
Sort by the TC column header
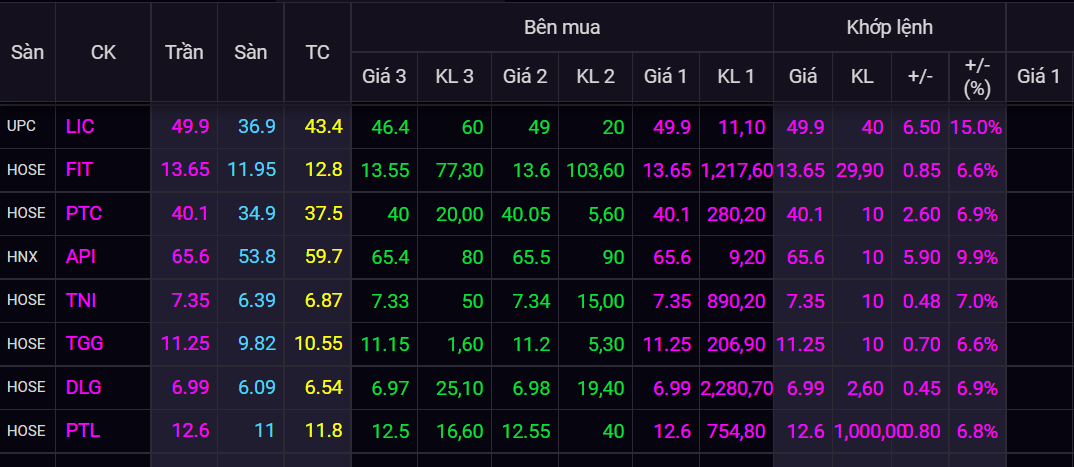[x=318, y=53]
